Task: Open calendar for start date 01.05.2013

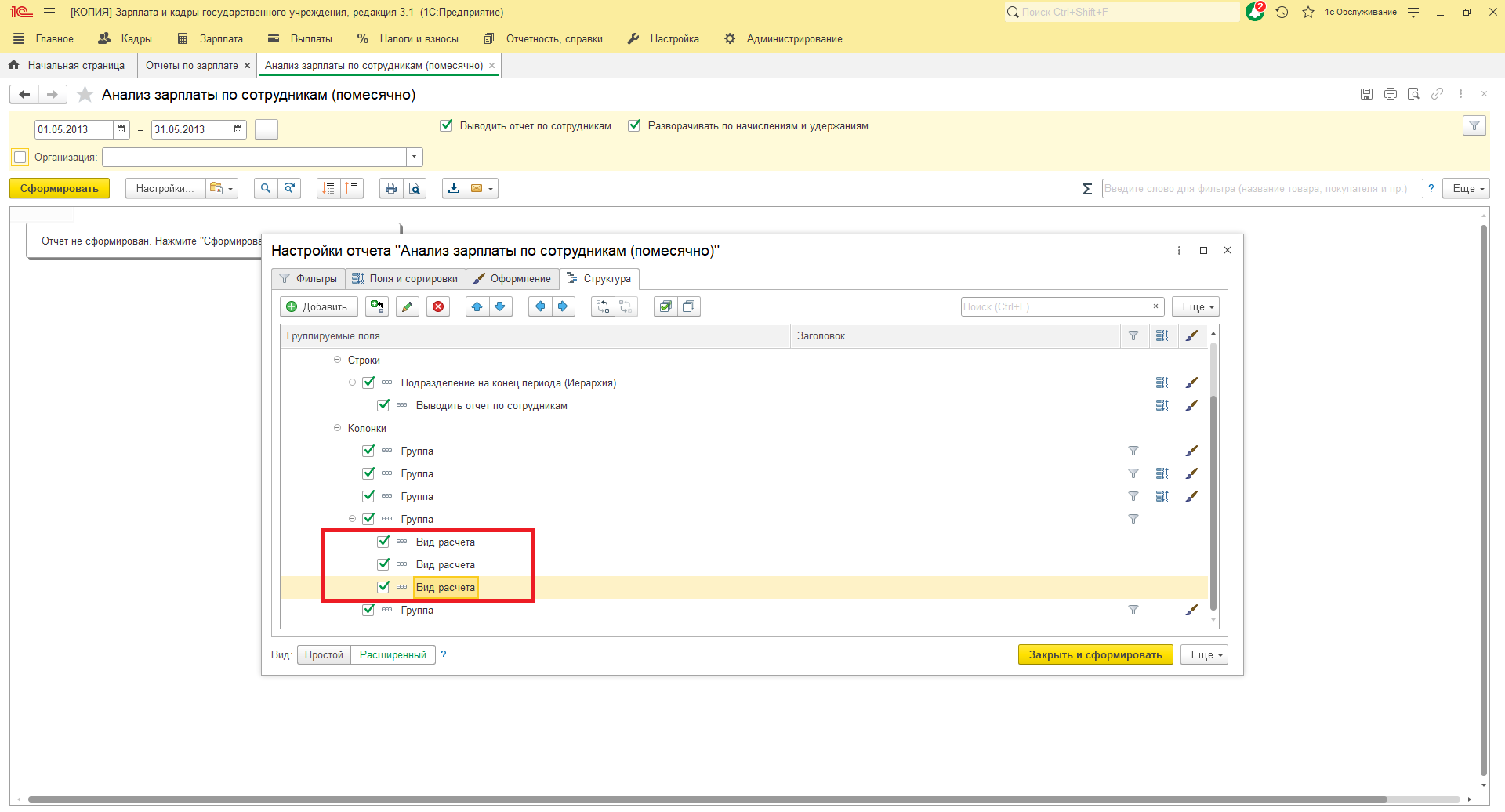Action: 121,129
